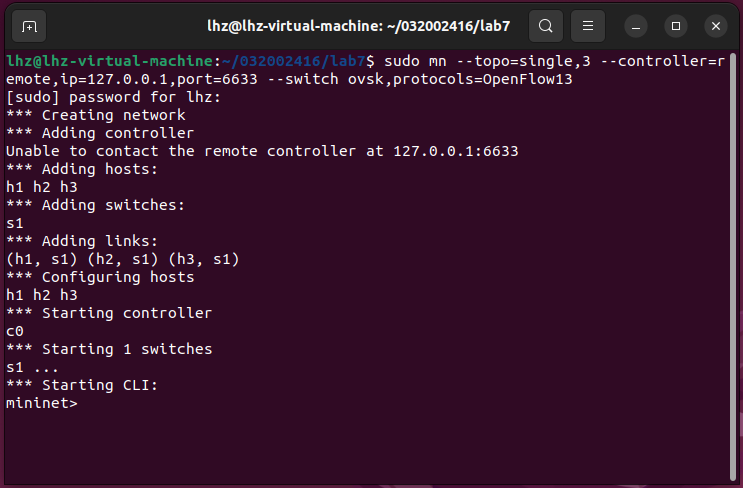
Task: Click the window title in the header bar
Action: 372,25
